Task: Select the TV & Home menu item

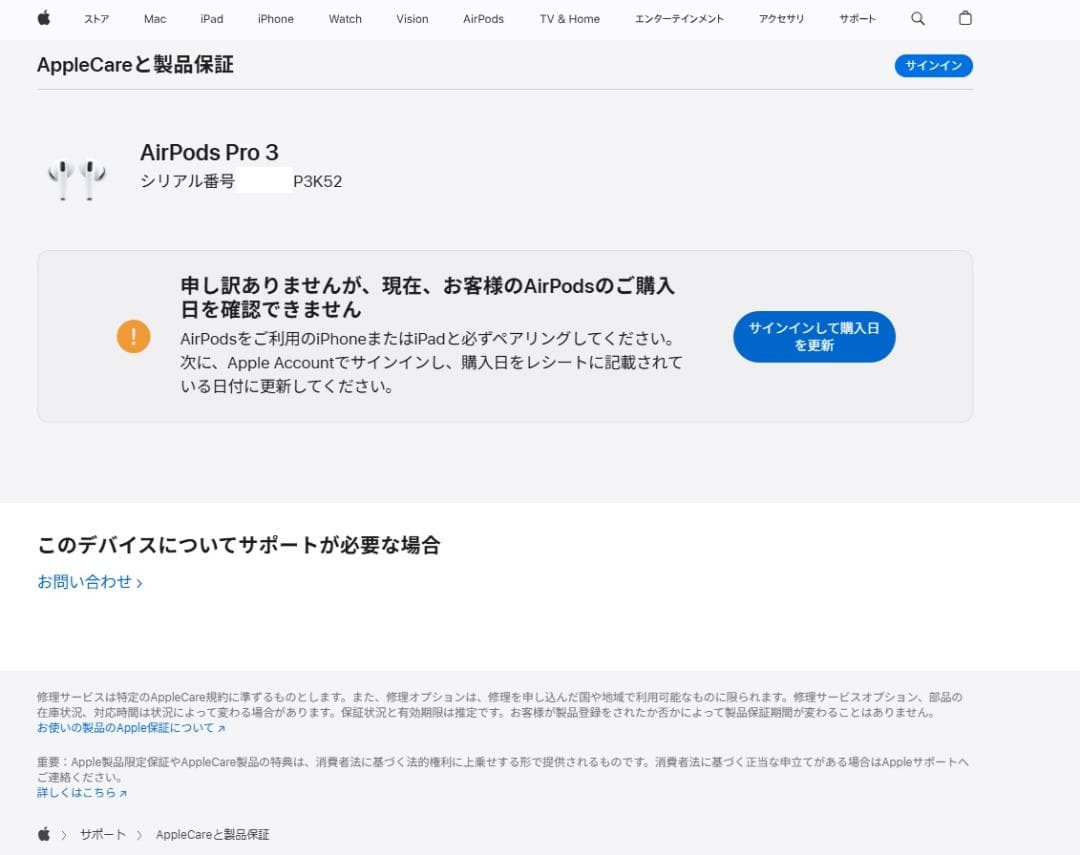Action: [568, 18]
